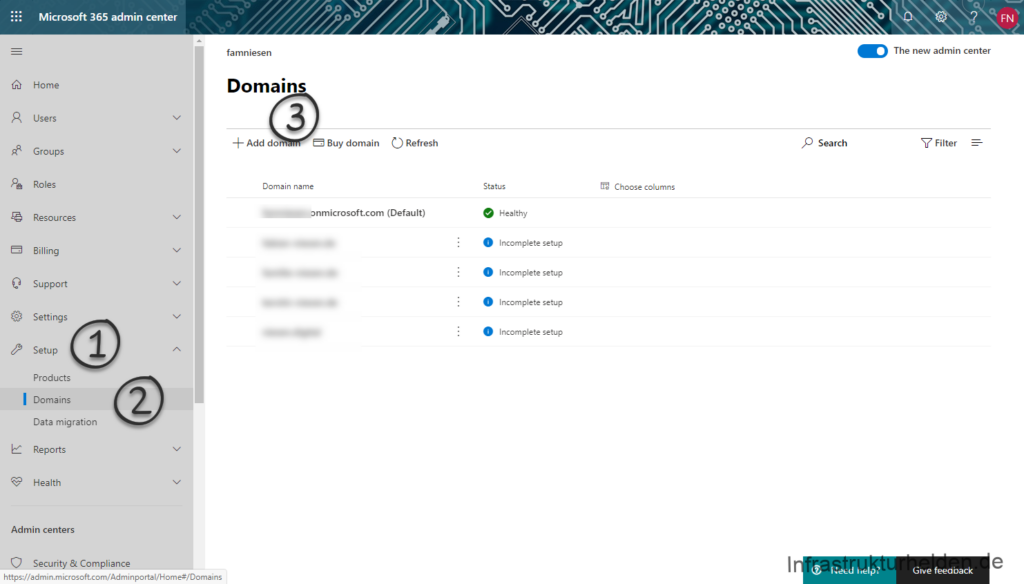Sort by Status column header

tap(494, 186)
